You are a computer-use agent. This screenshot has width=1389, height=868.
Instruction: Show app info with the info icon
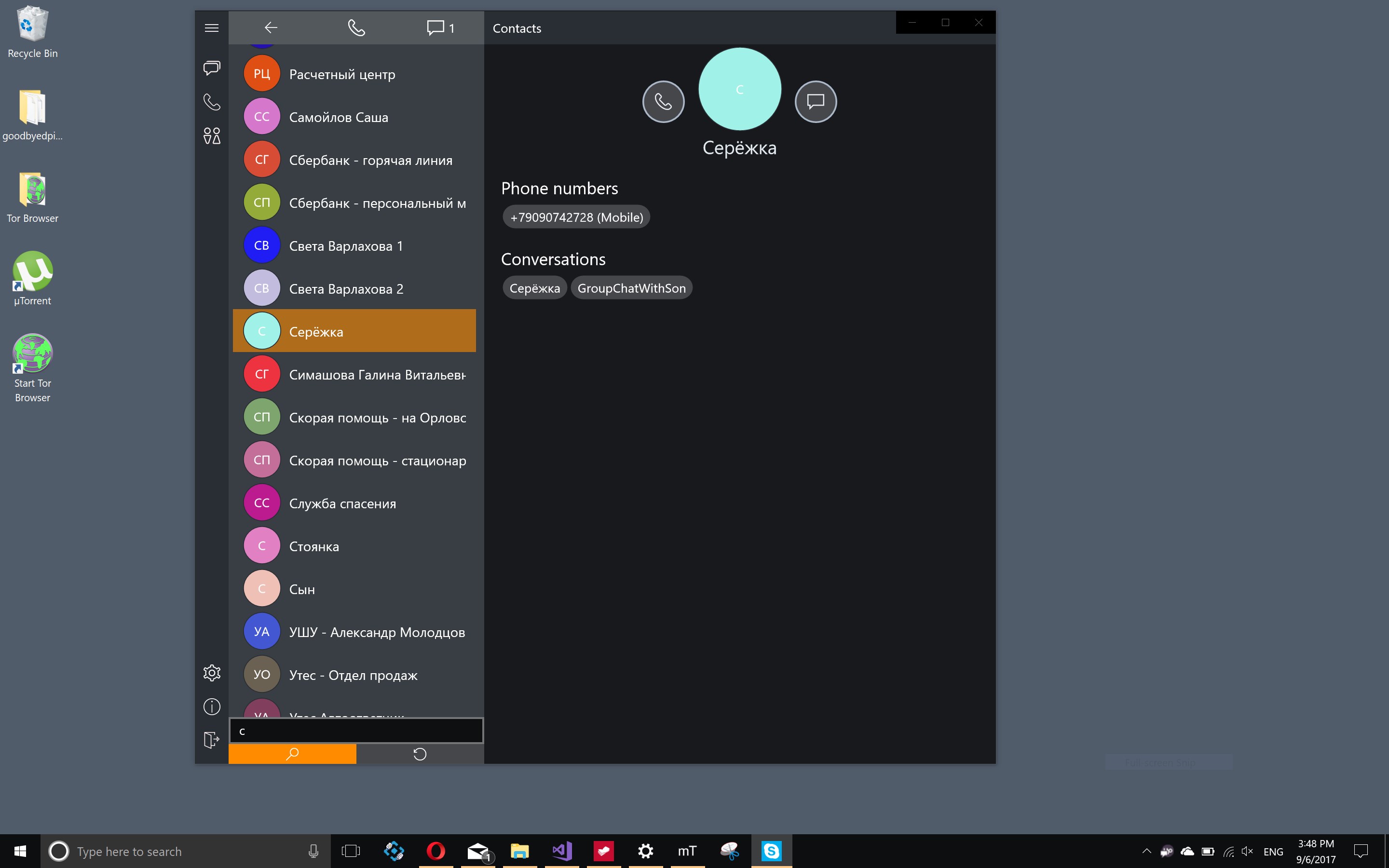(212, 706)
